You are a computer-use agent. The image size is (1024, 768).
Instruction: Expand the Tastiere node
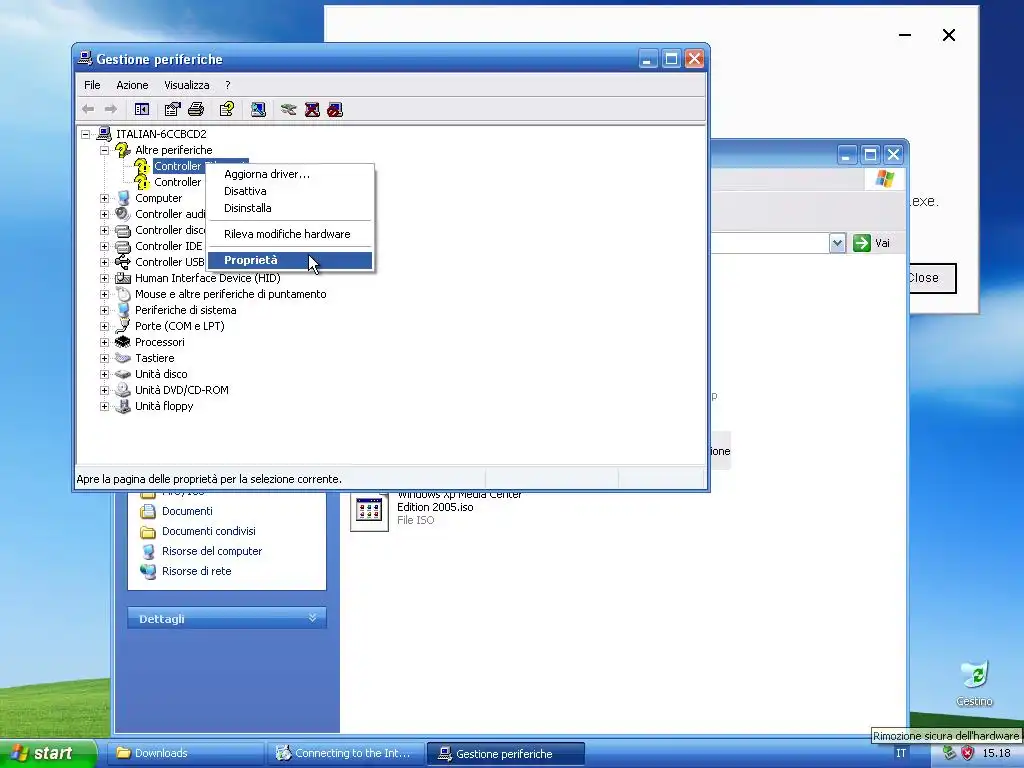(x=104, y=358)
